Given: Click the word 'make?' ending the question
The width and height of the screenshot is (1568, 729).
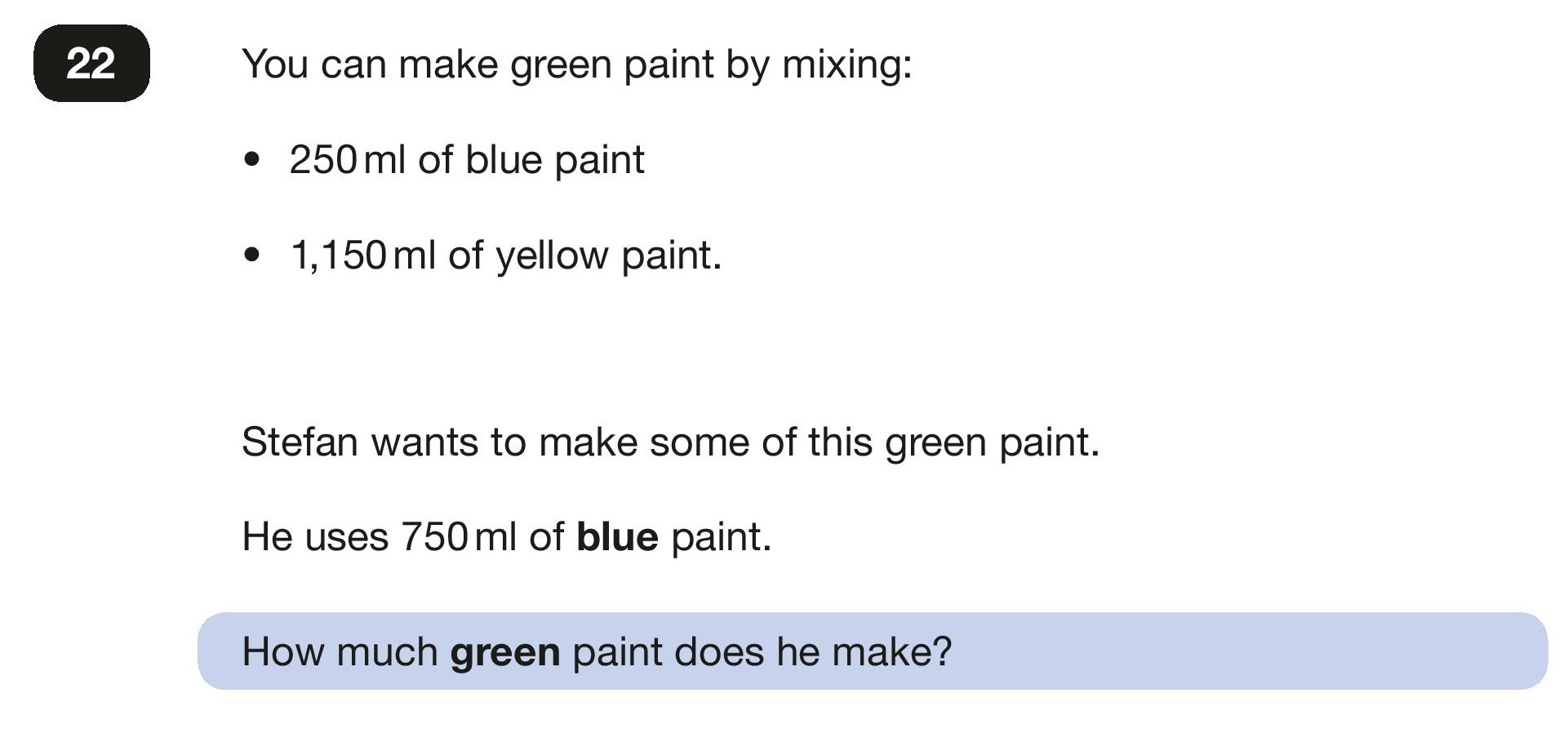Looking at the screenshot, I should tap(892, 652).
